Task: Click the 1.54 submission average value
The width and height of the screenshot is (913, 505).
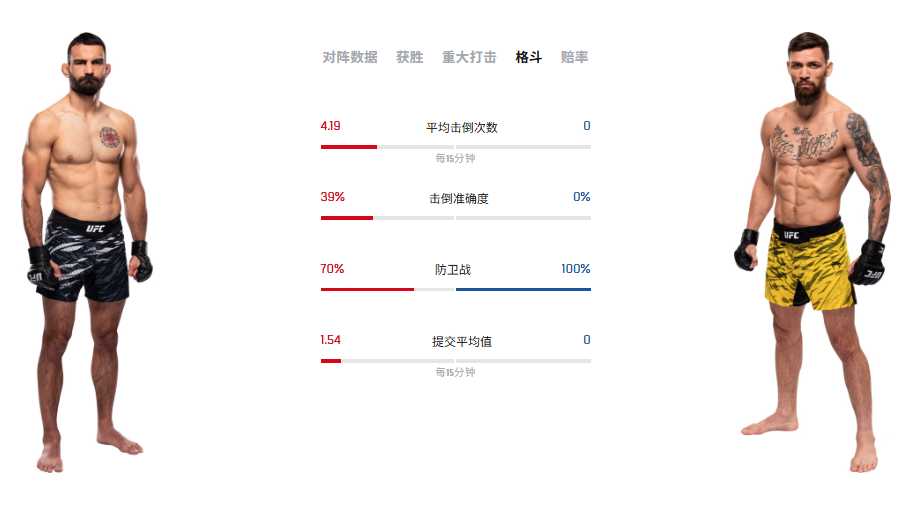Action: pos(330,340)
